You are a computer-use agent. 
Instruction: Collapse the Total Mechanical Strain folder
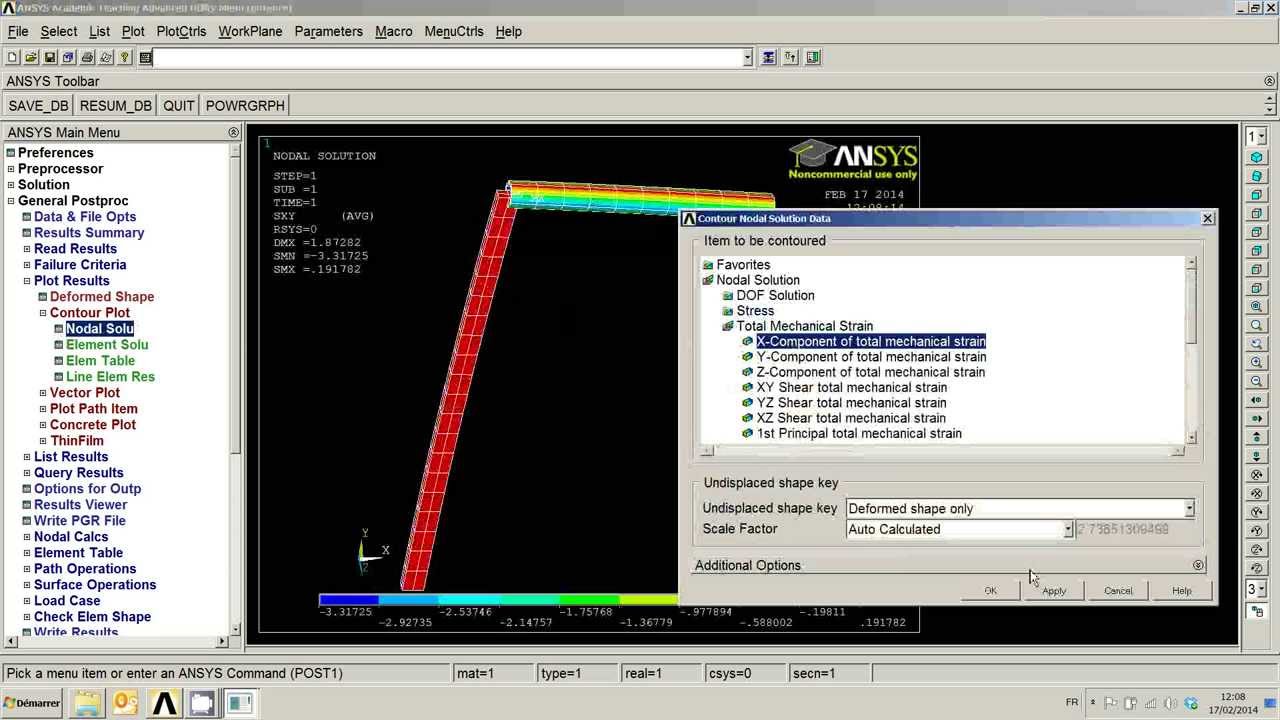[x=728, y=326]
